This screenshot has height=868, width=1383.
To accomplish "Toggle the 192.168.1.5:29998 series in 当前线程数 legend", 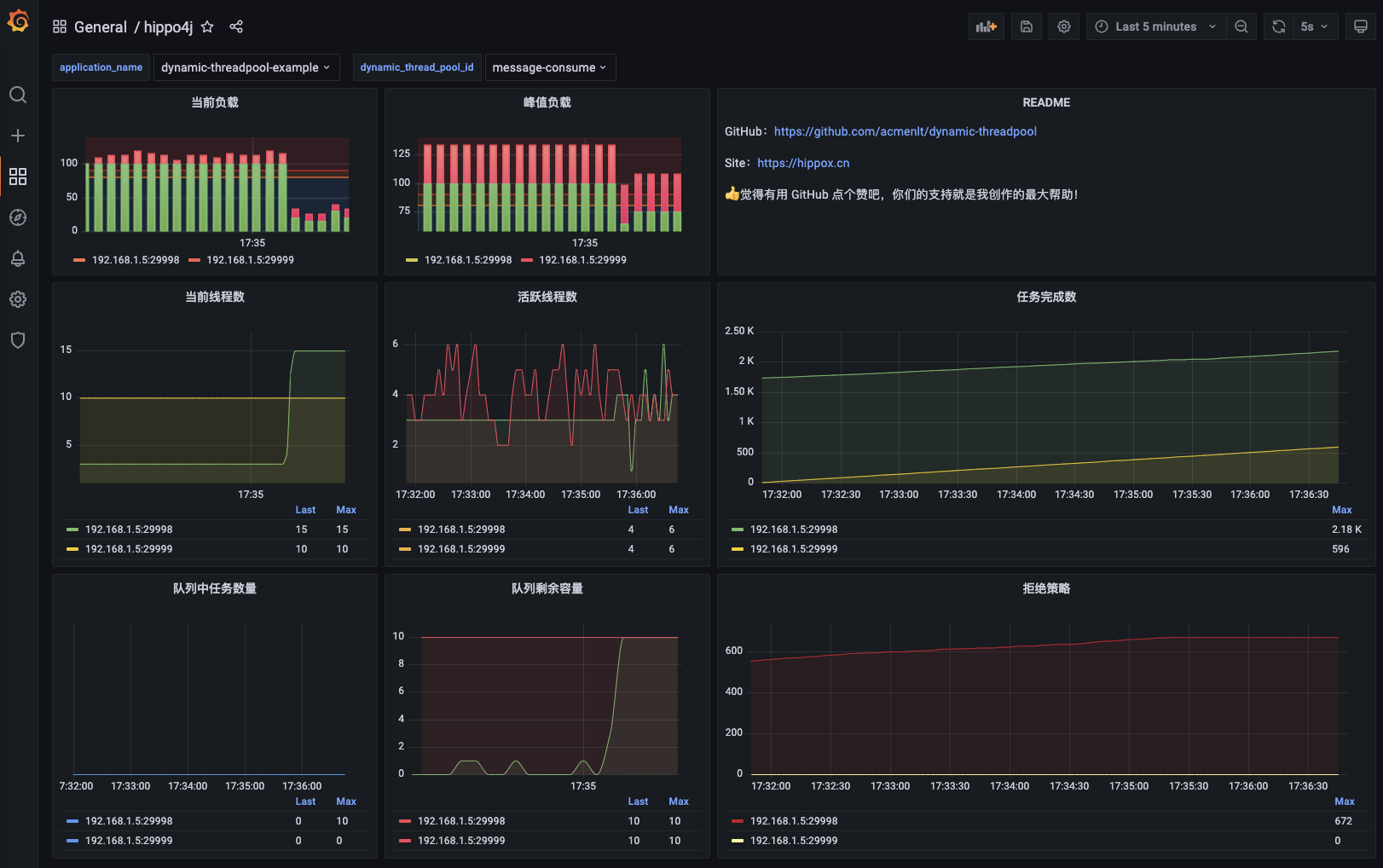I will [x=129, y=529].
